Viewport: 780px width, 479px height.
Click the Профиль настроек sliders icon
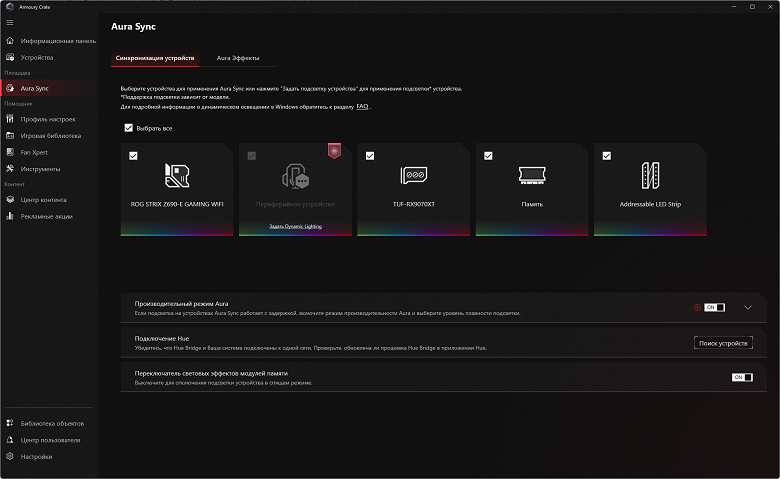pyautogui.click(x=10, y=119)
